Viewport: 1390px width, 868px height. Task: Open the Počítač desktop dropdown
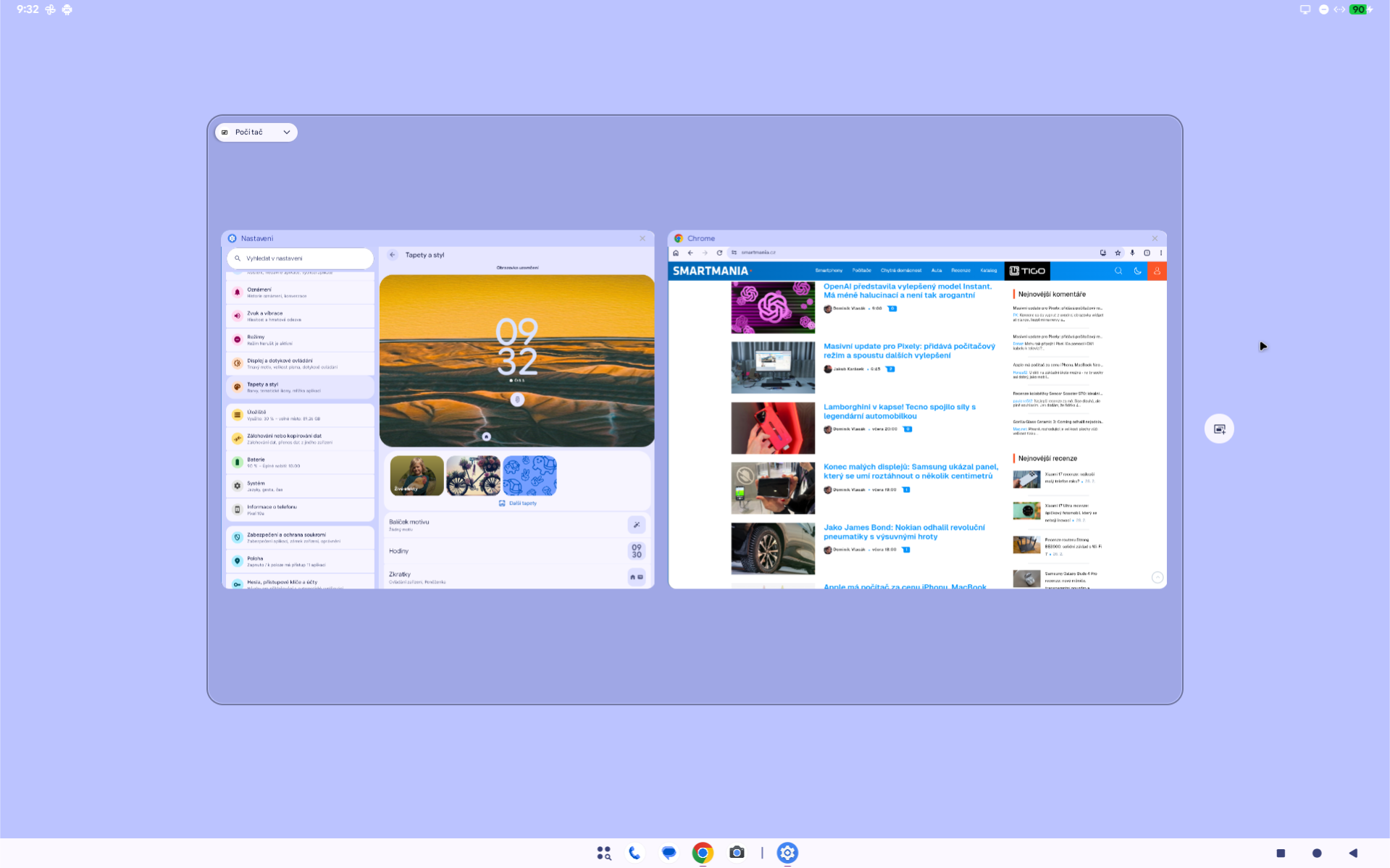coord(256,132)
